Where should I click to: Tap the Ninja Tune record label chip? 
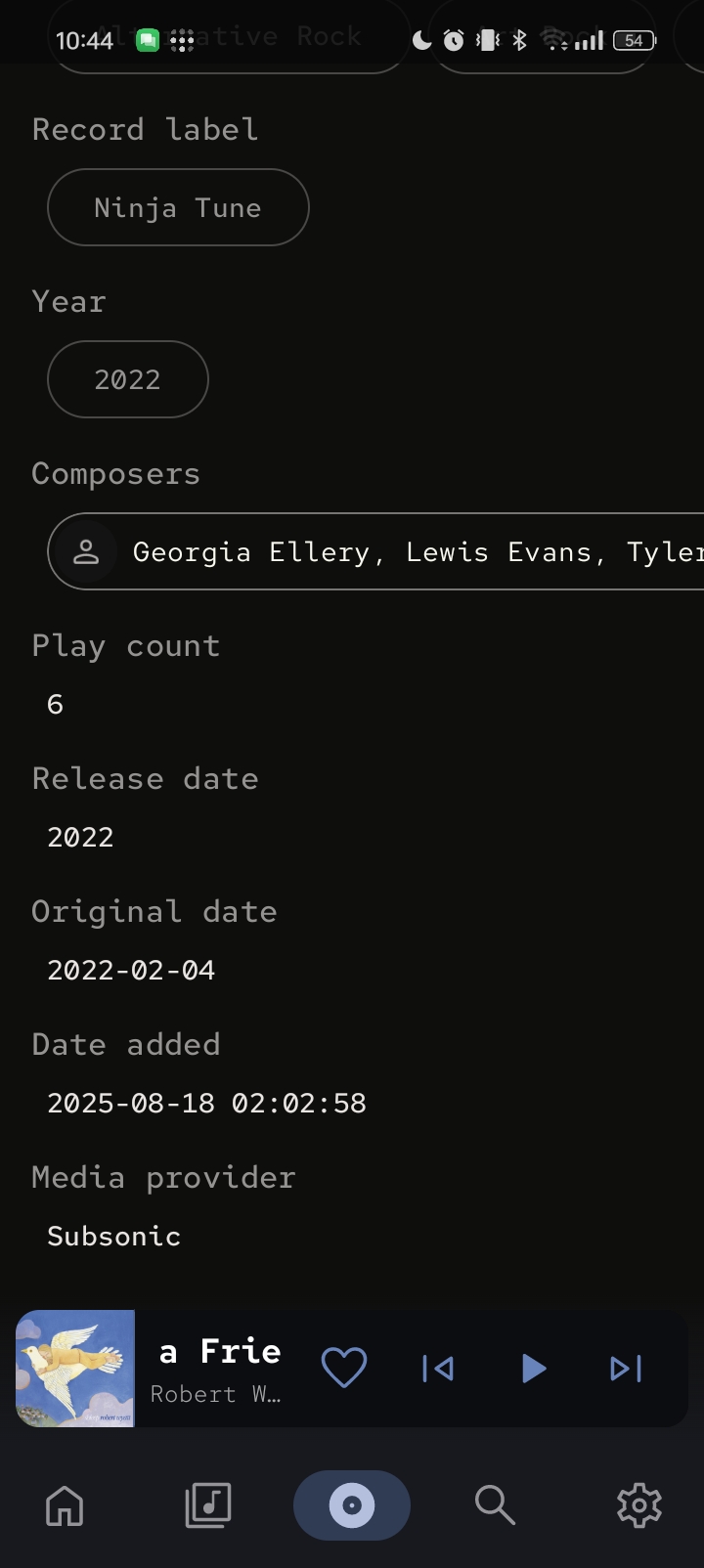[178, 207]
